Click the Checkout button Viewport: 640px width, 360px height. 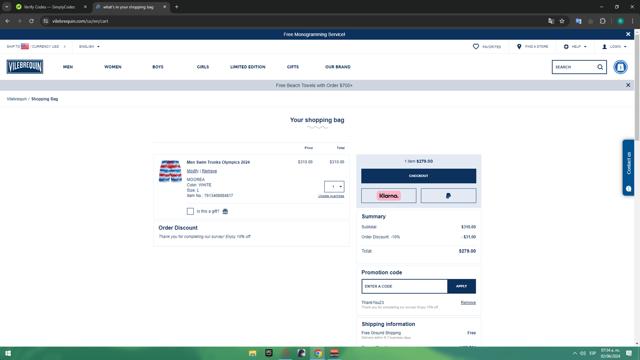(x=418, y=176)
